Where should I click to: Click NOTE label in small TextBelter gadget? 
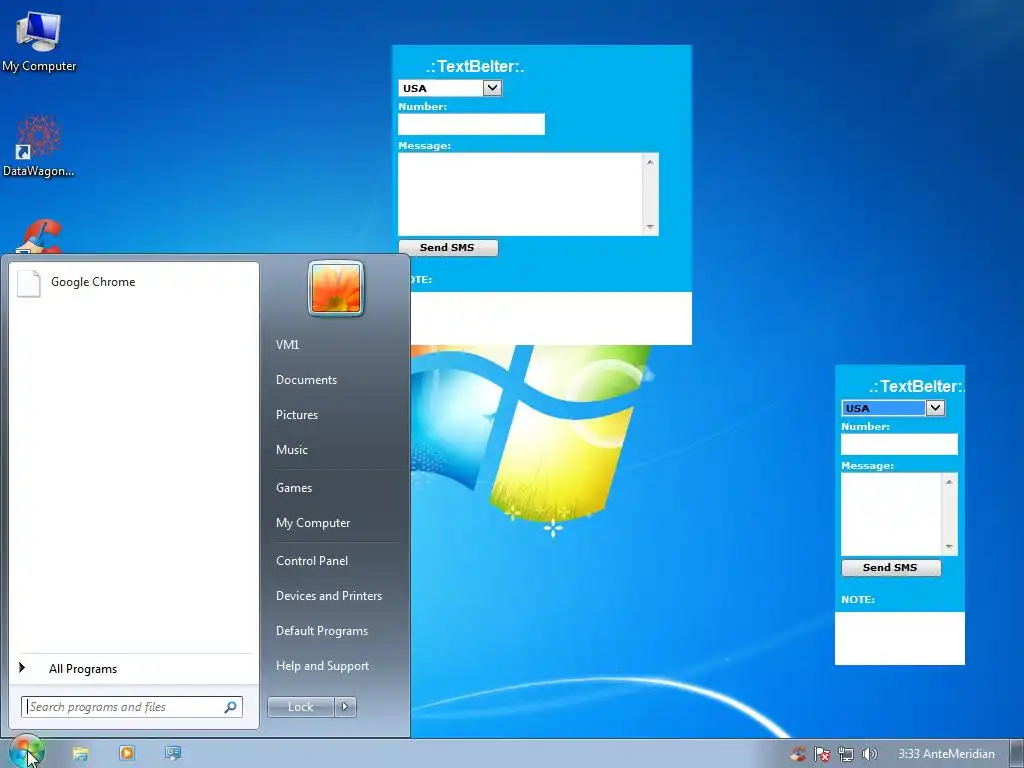coord(858,600)
